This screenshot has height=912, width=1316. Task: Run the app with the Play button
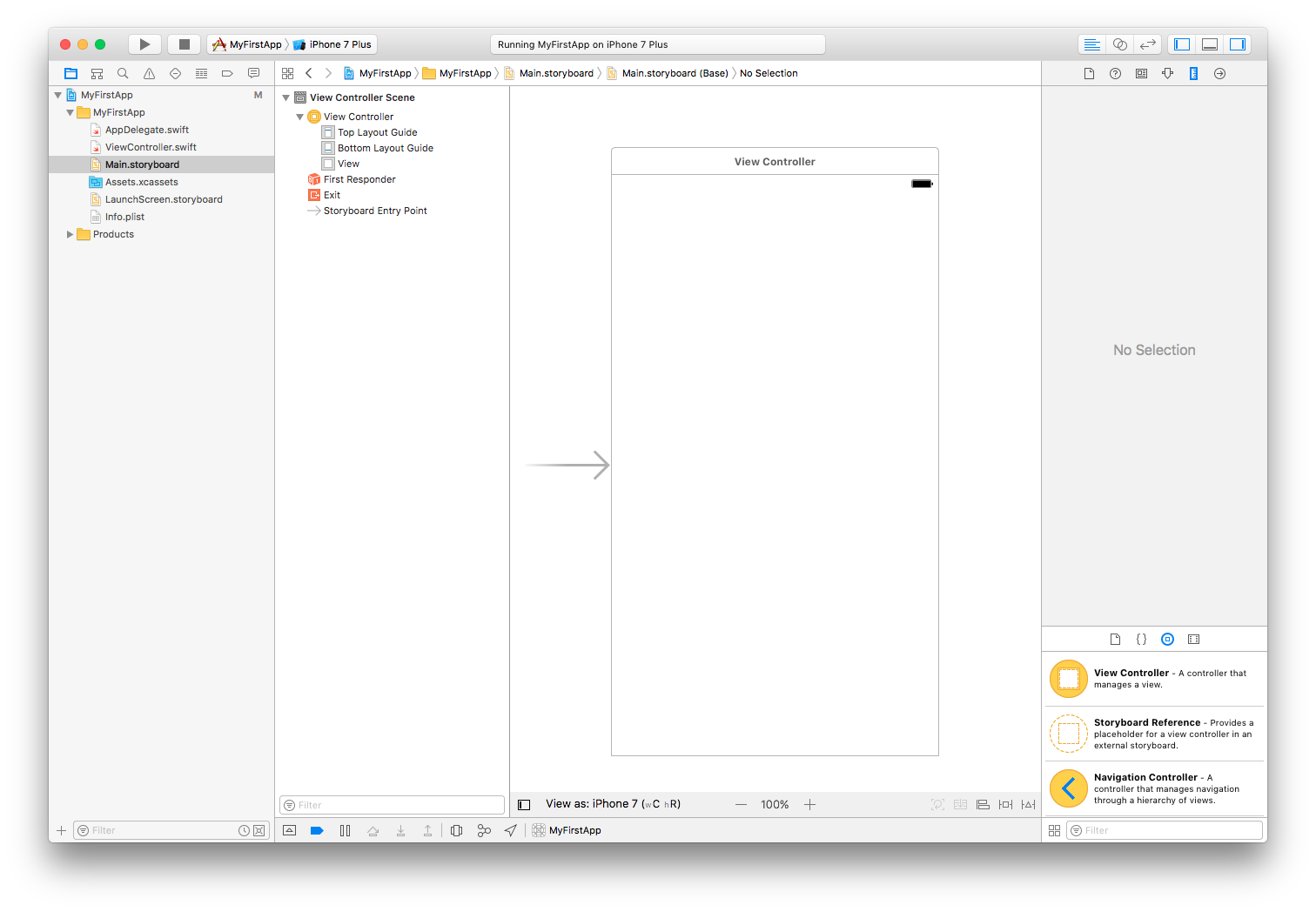144,44
